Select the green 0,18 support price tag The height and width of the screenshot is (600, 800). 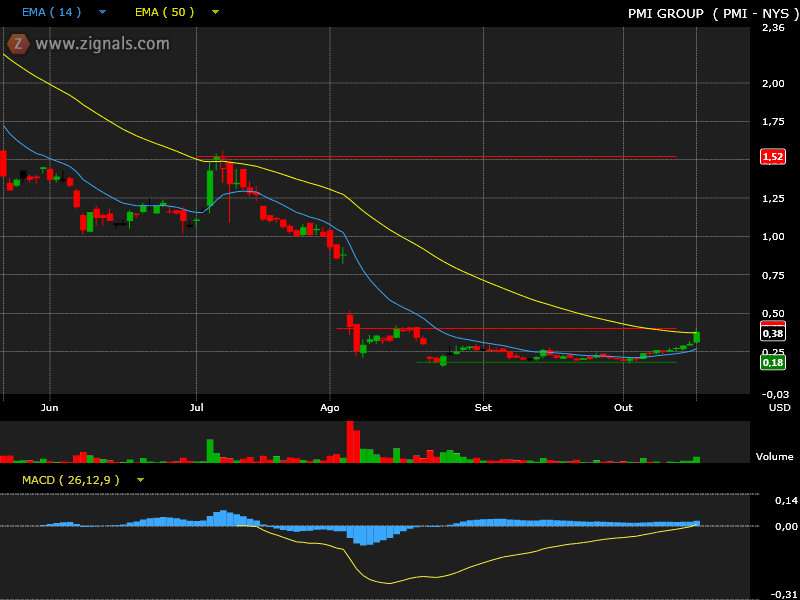(x=772, y=363)
